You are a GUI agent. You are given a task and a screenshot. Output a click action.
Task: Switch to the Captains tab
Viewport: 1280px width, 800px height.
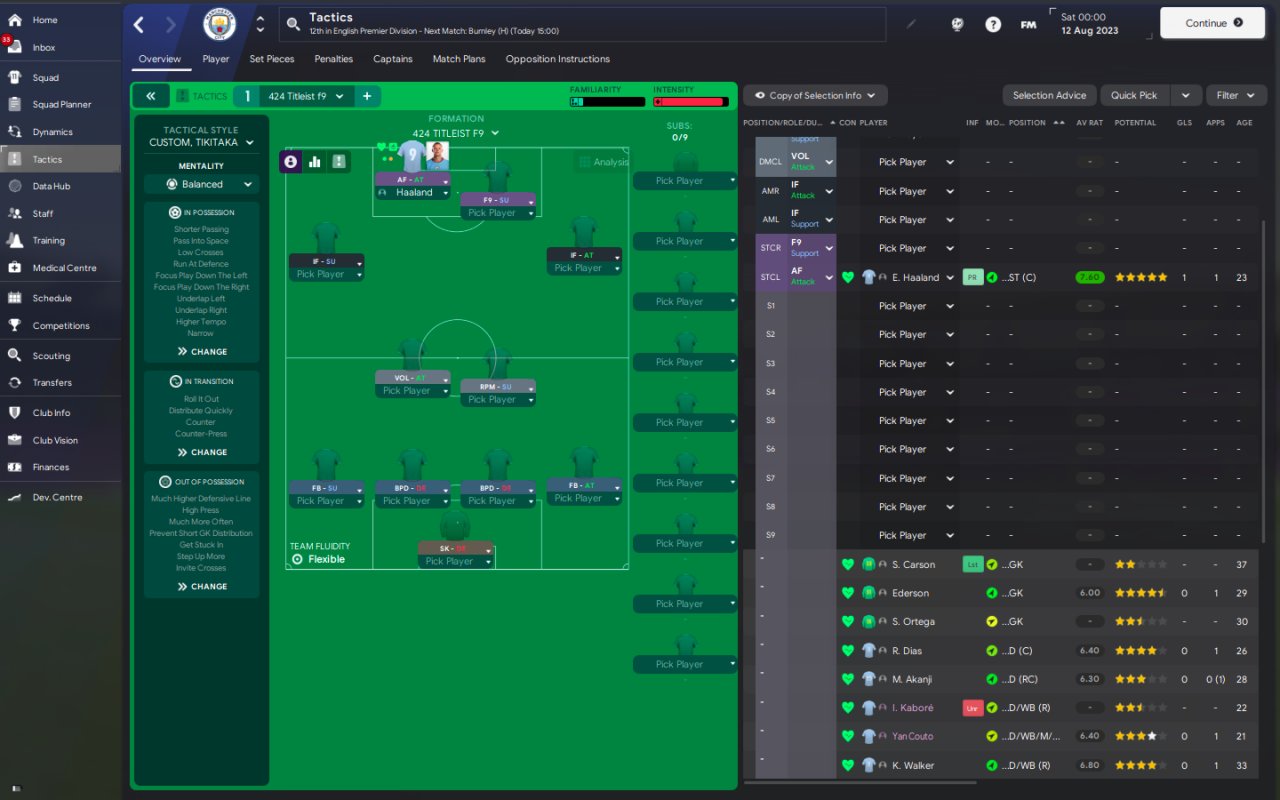393,59
